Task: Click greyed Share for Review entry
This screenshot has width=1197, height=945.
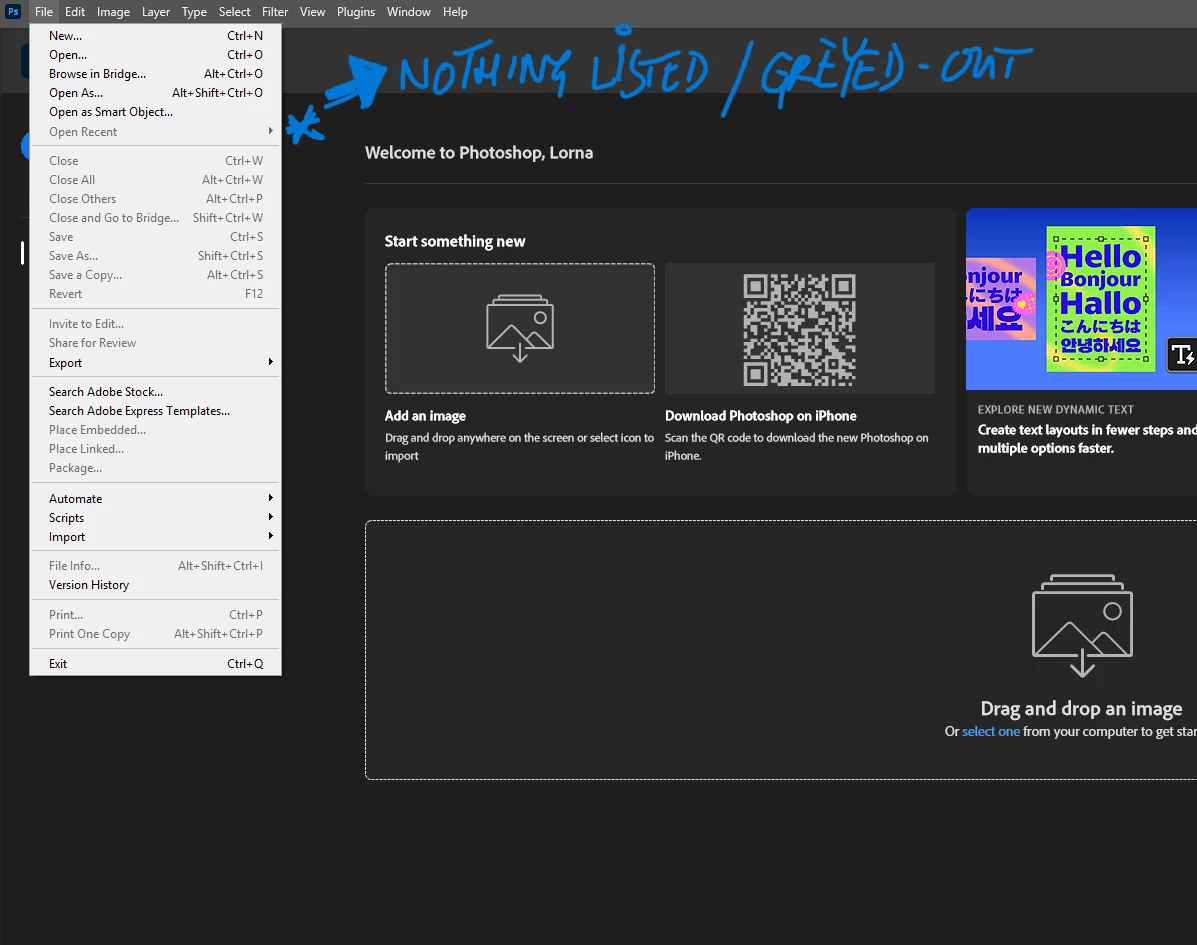Action: point(156,343)
